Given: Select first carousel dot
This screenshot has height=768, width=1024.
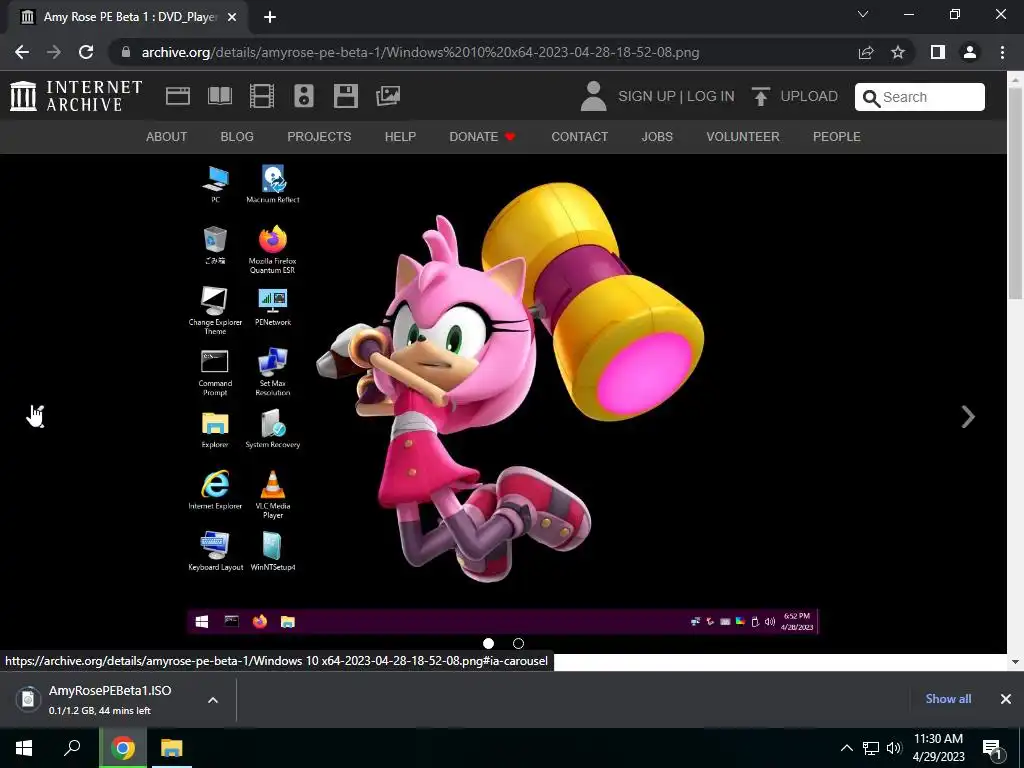Looking at the screenshot, I should click(488, 643).
